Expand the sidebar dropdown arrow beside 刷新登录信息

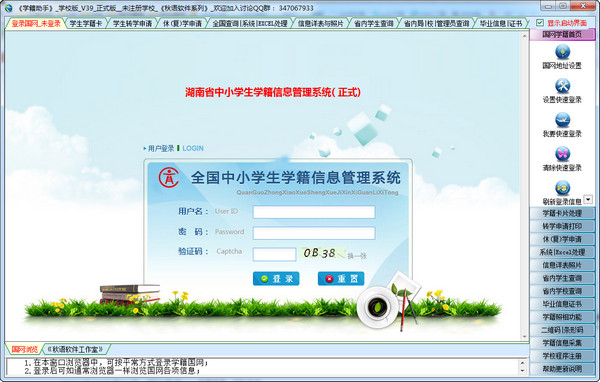point(588,199)
